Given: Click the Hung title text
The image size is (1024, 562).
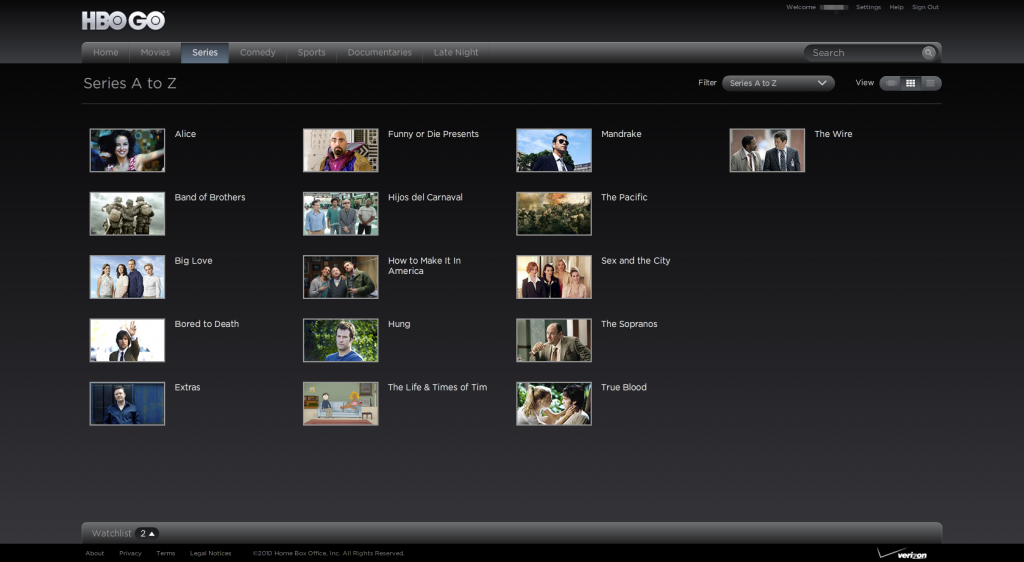Looking at the screenshot, I should point(399,324).
